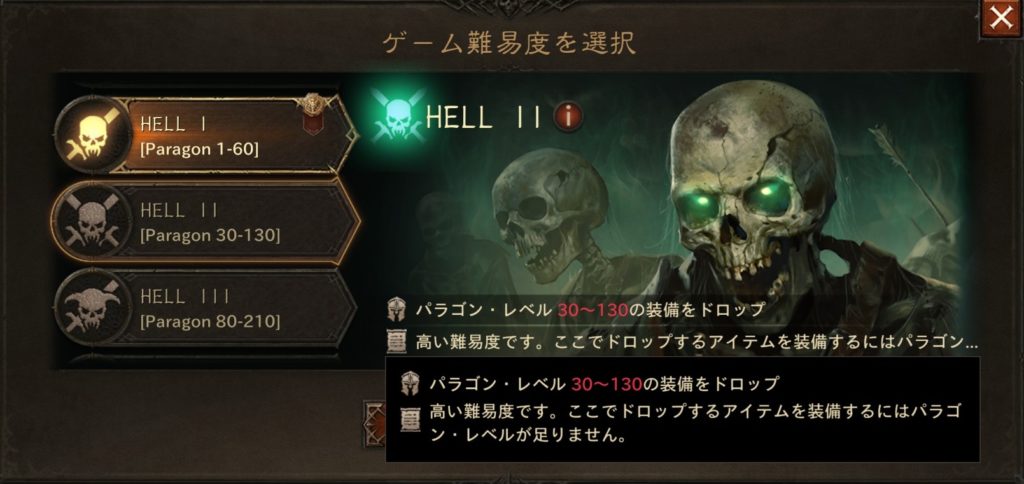Click the scroll icon beside truncated difficulty warning
Viewport: 1024px width, 484px height.
pos(396,340)
